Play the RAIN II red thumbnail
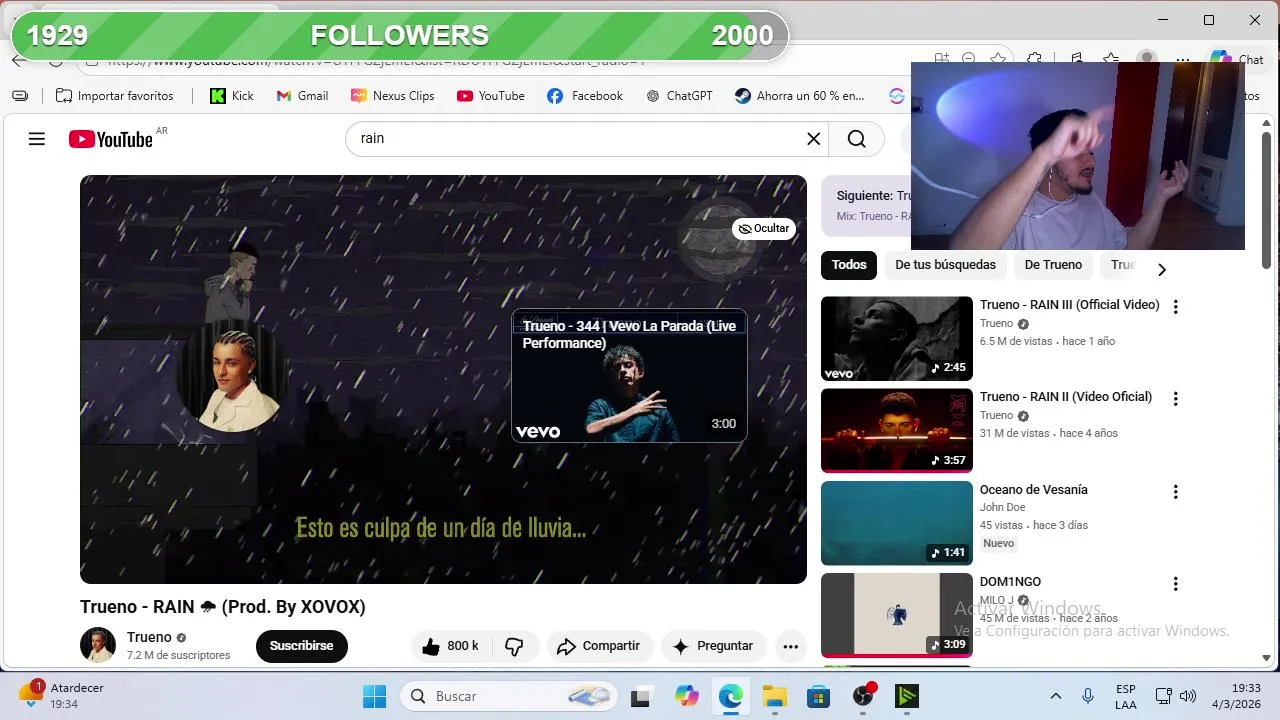 click(897, 431)
